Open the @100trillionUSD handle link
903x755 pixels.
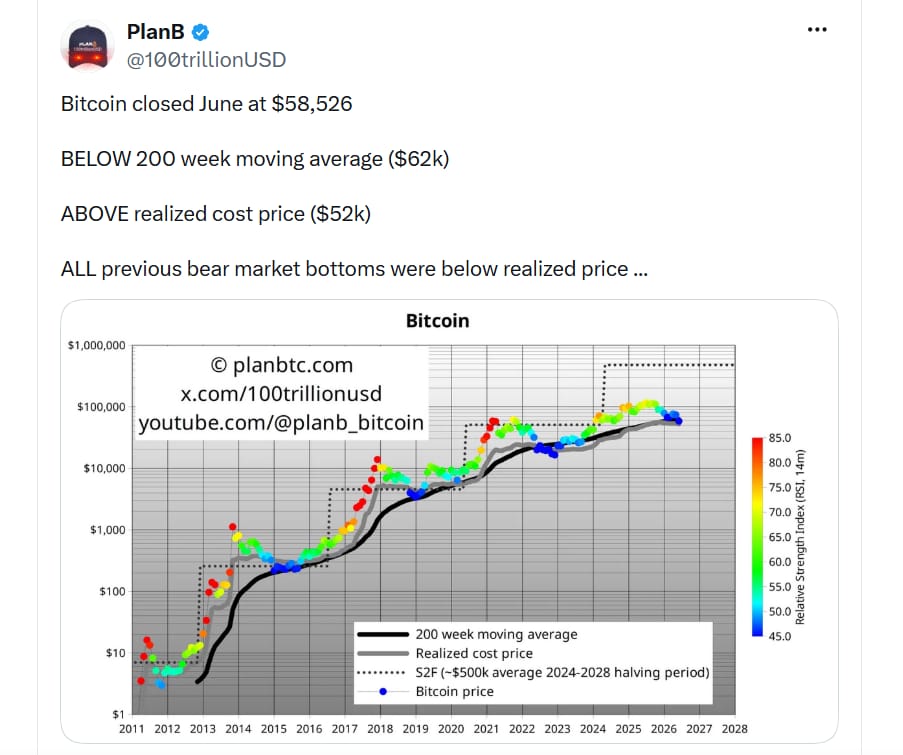(x=206, y=60)
